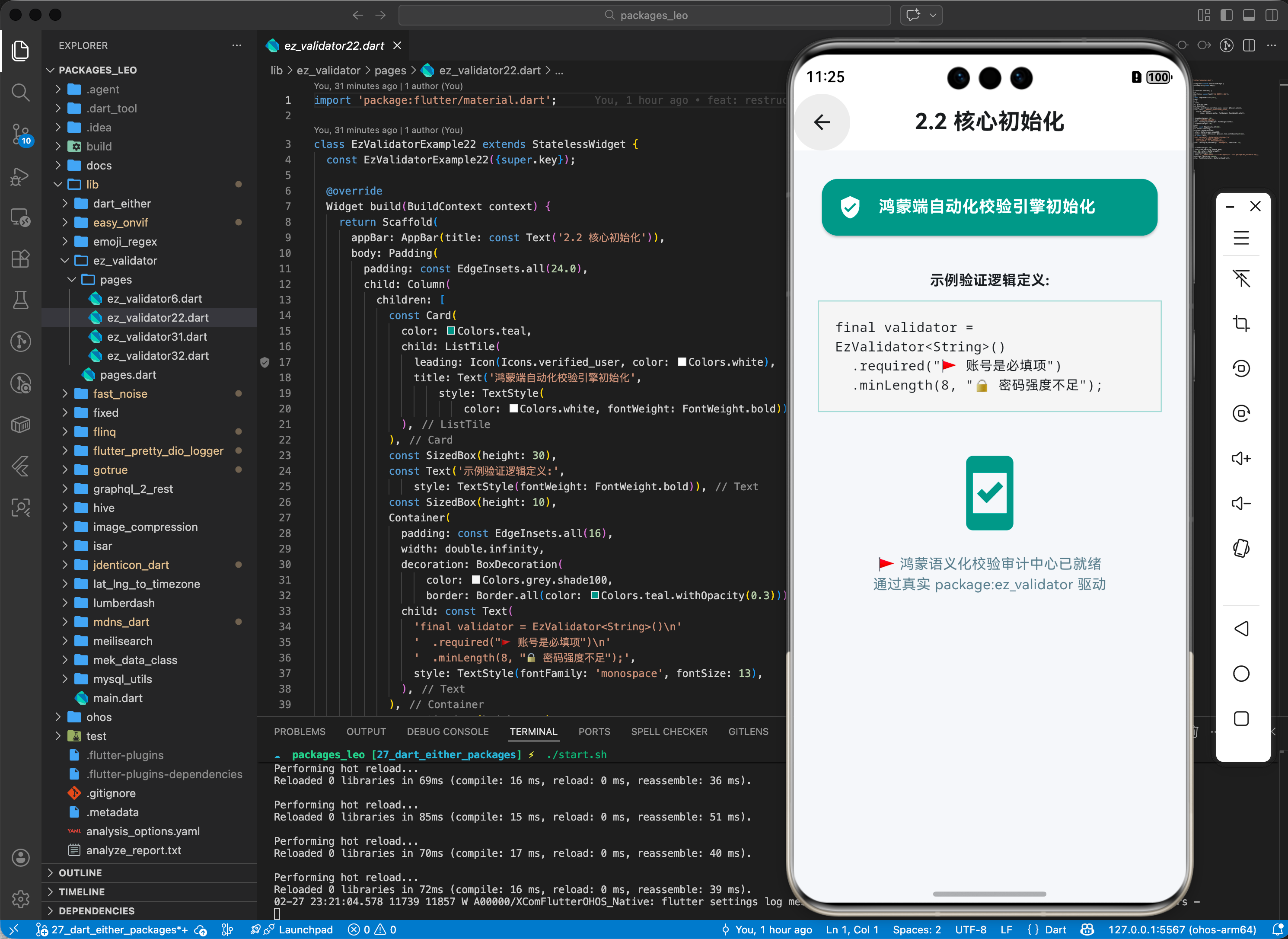Screen dimensions: 1288x939
Task: Open Flutter DevTools from the editor toolbar
Action: pos(1227,45)
